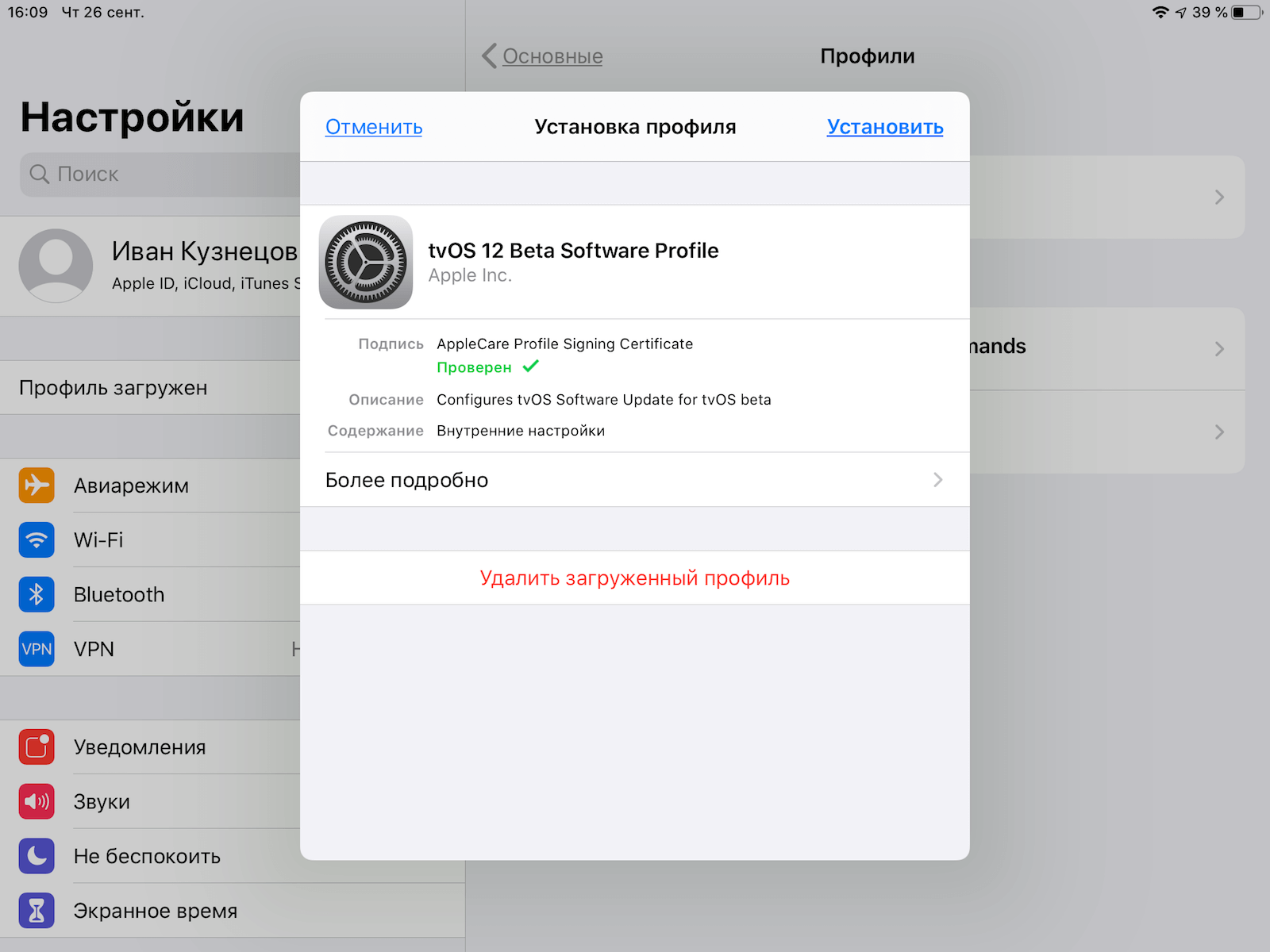Tap the Проверен verified label

click(x=474, y=367)
